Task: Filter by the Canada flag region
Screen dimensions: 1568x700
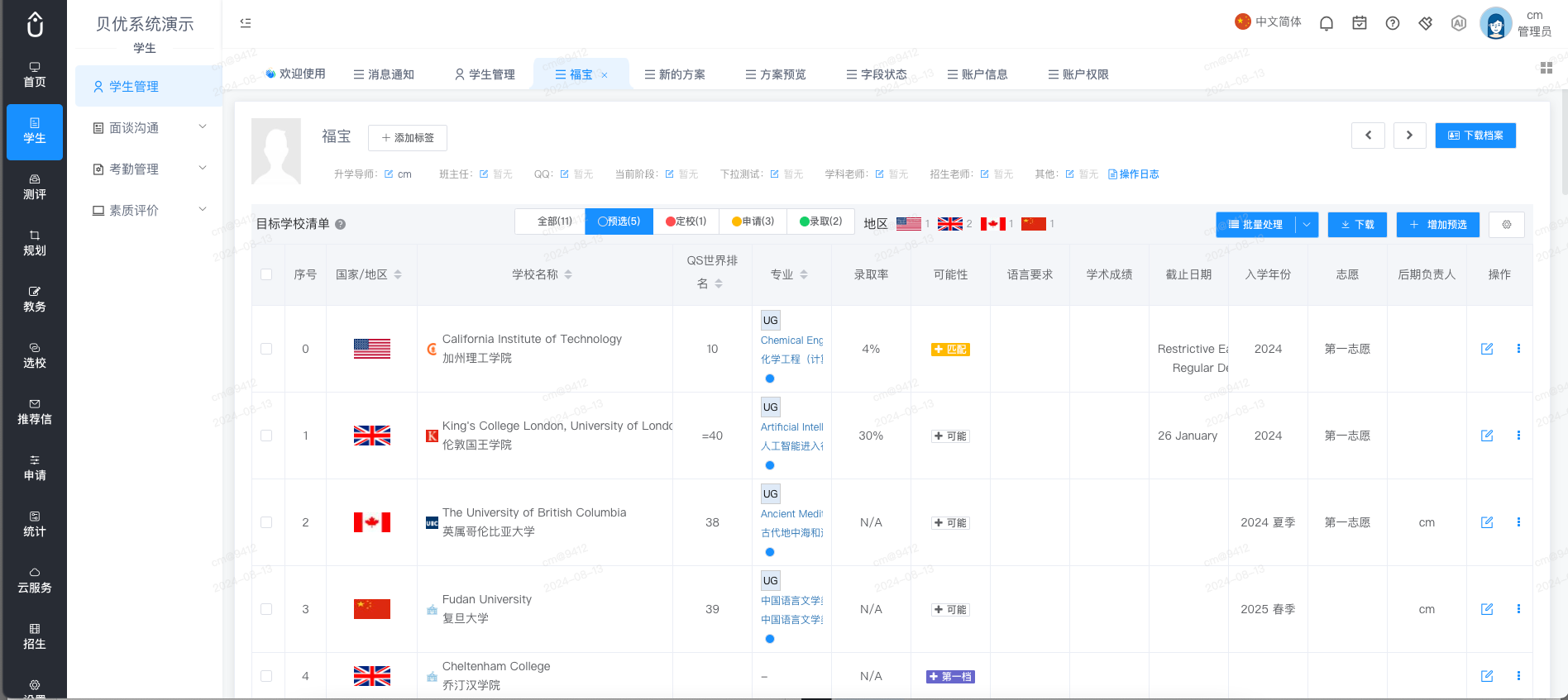Action: tap(992, 224)
